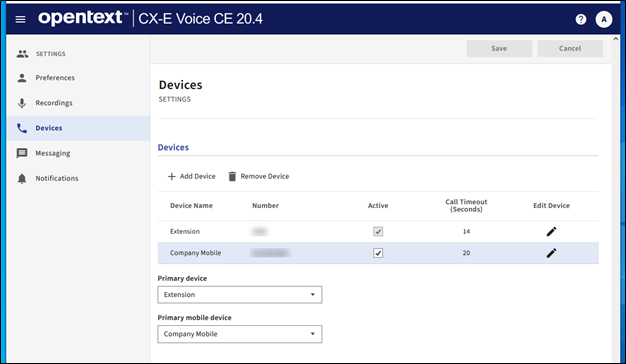Screen dimensions: 626x364
Task: Open the help question mark icon
Action: [581, 19]
